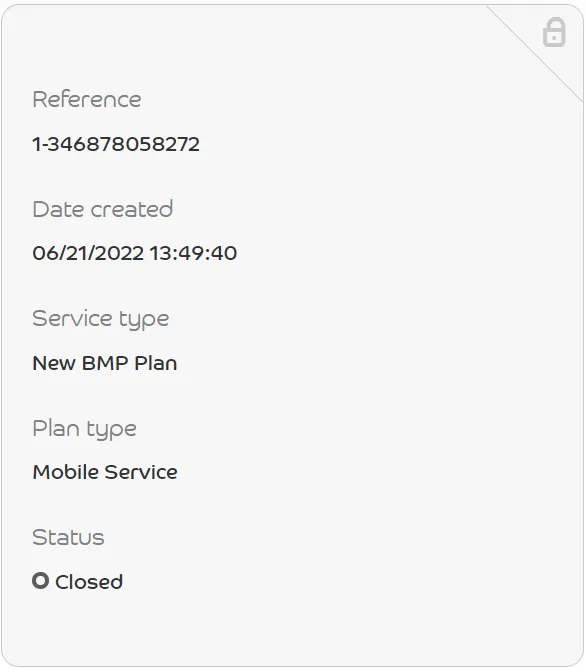
Task: Click the Plan type label
Action: pos(84,429)
